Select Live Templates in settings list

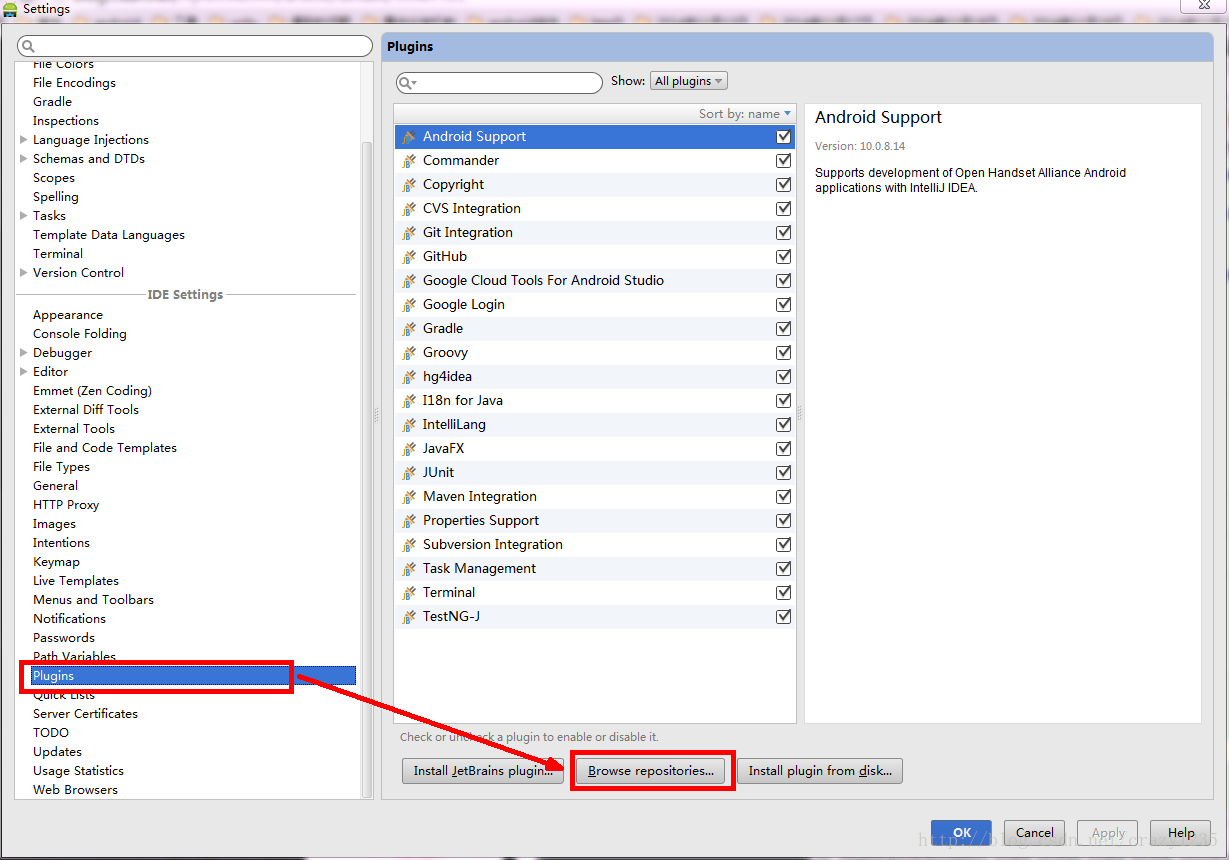point(76,581)
